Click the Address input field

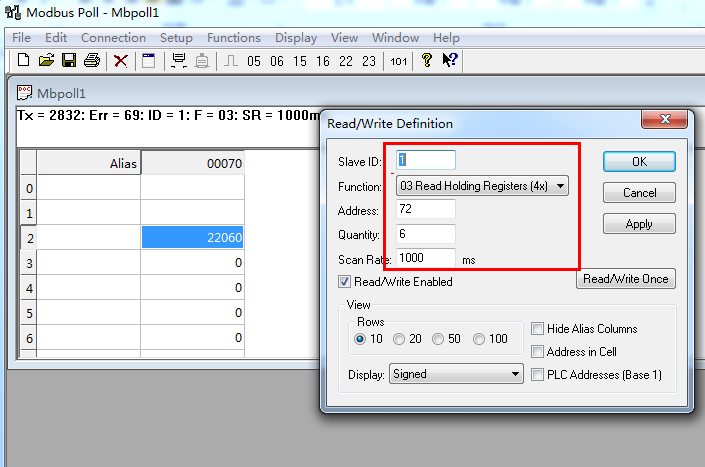pos(426,209)
